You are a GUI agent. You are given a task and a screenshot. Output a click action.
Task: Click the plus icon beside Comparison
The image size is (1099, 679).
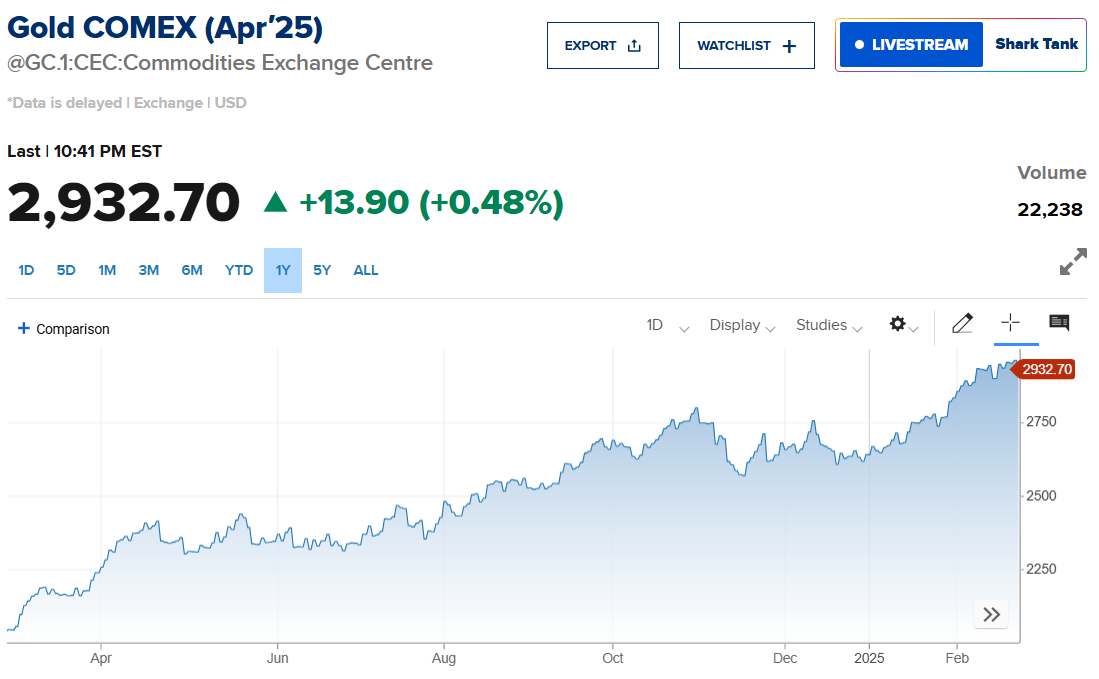click(24, 328)
